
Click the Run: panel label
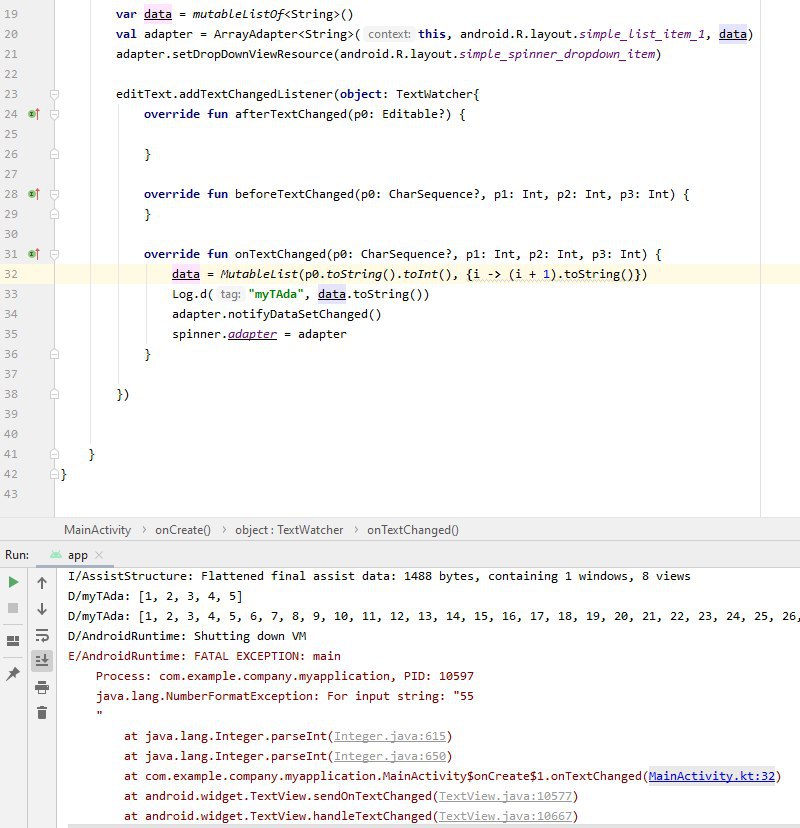point(17,555)
